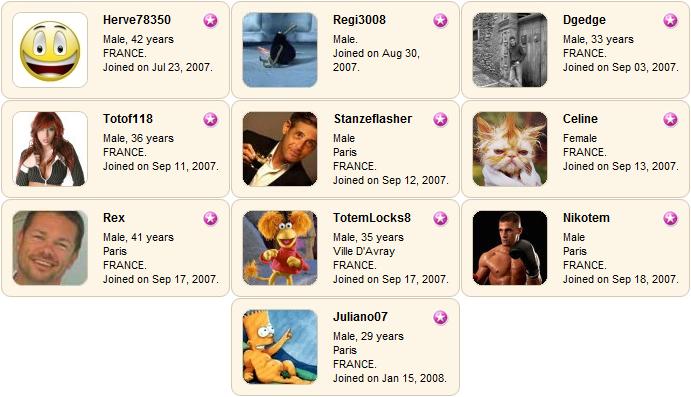Click the star icon next to TotemLocks8
Viewport: 691px width, 397px height.
coord(440,219)
